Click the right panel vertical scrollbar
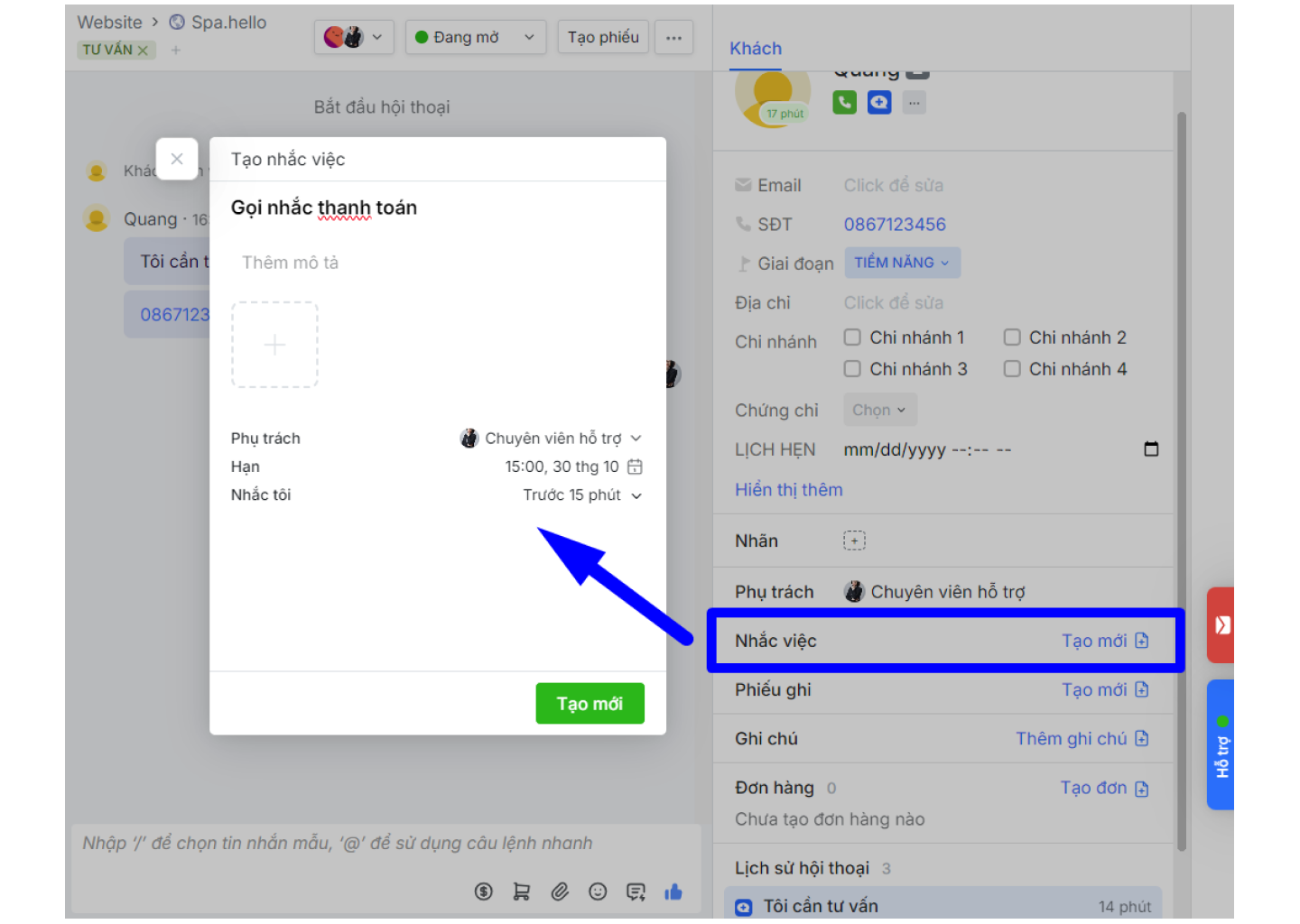The image size is (1300, 924). [x=1182, y=478]
